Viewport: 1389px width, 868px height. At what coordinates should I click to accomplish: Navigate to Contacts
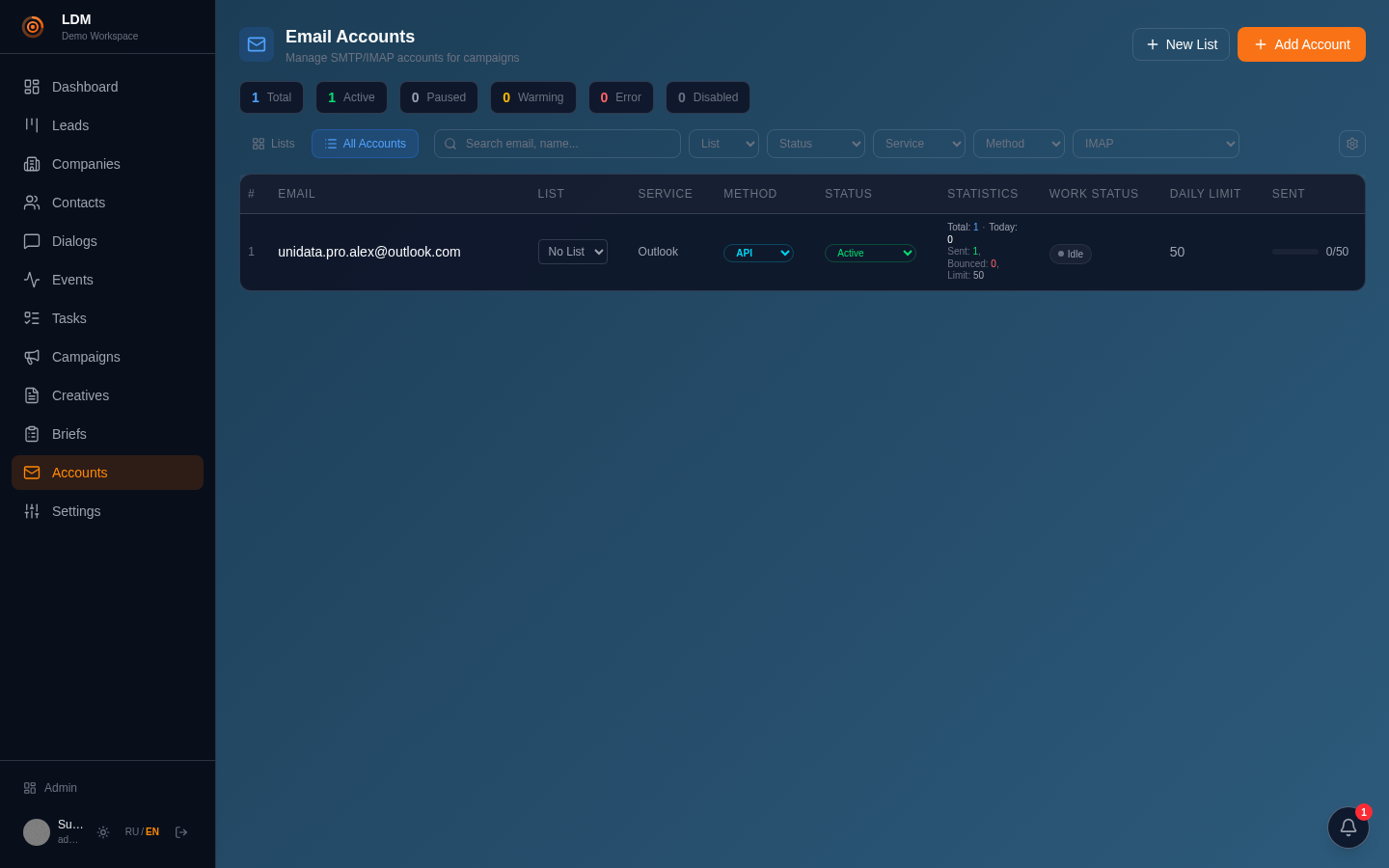pyautogui.click(x=107, y=203)
